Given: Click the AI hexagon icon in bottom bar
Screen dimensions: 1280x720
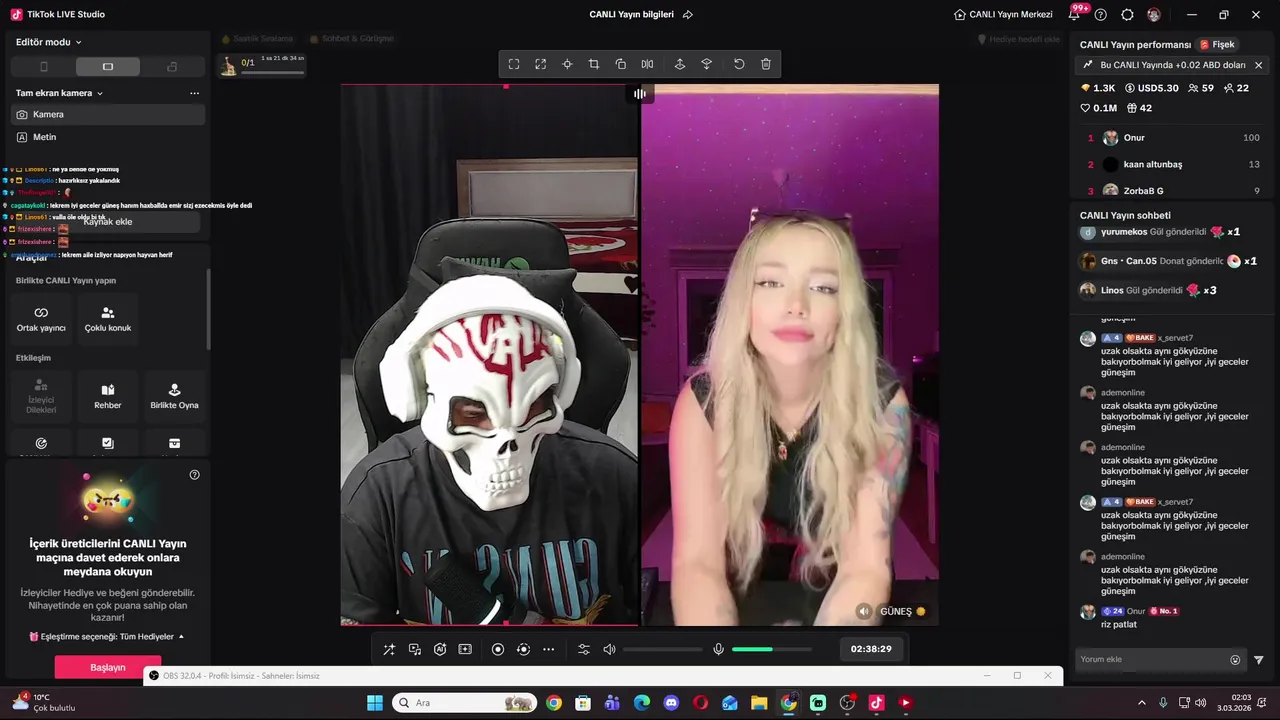Looking at the screenshot, I should point(440,649).
